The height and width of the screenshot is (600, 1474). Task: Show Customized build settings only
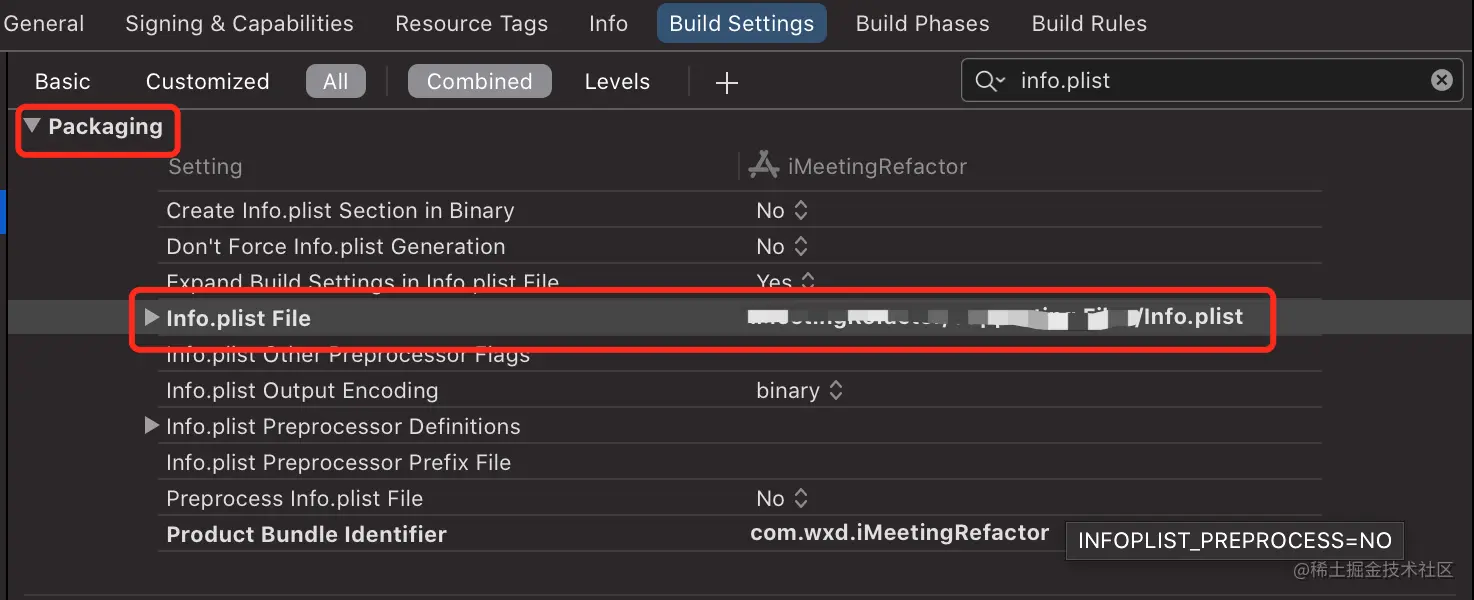point(207,82)
